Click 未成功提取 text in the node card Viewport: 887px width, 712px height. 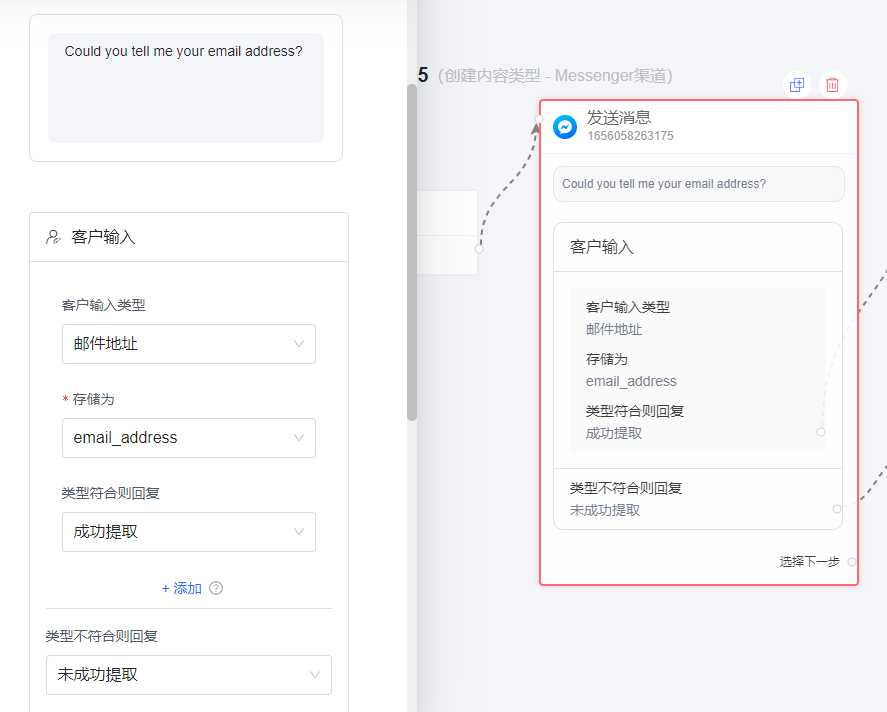tap(605, 510)
